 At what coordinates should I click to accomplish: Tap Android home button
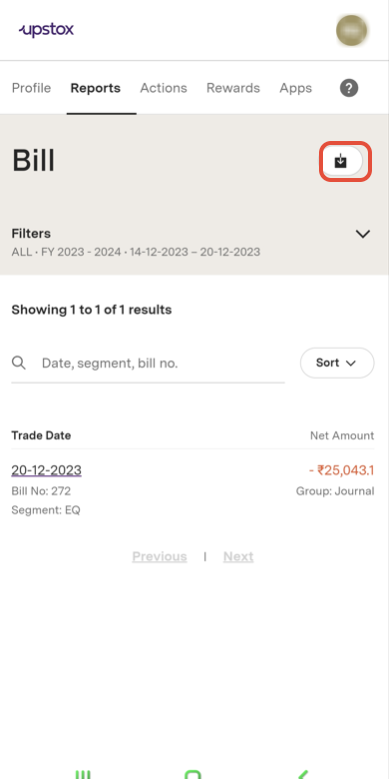193,775
